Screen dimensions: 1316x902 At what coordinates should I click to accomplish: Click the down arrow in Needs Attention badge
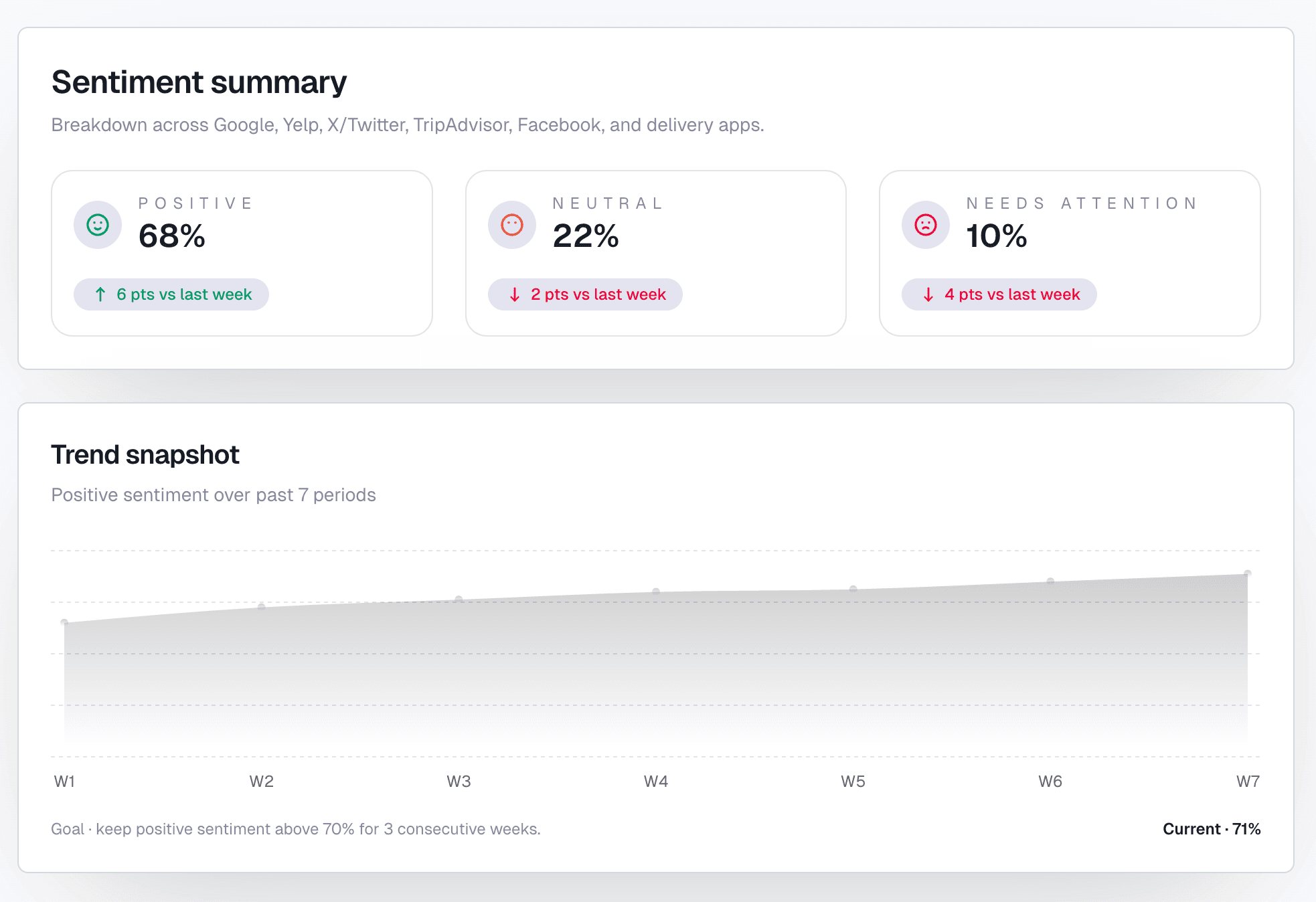(x=928, y=294)
